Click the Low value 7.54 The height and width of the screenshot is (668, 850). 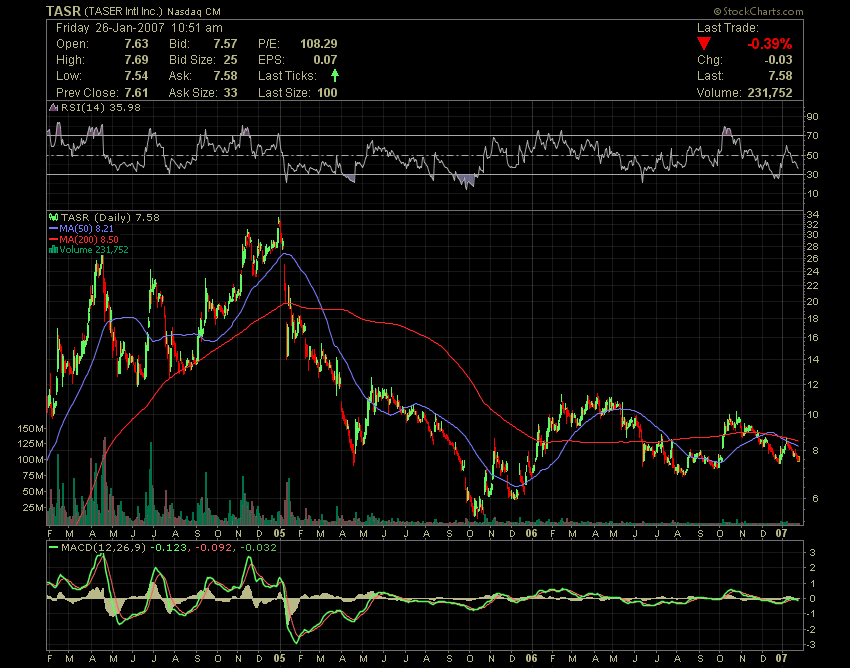(x=136, y=76)
